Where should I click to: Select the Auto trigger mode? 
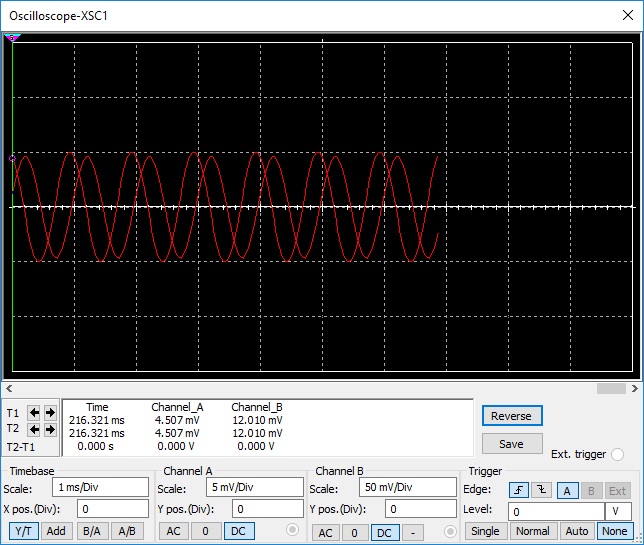576,531
